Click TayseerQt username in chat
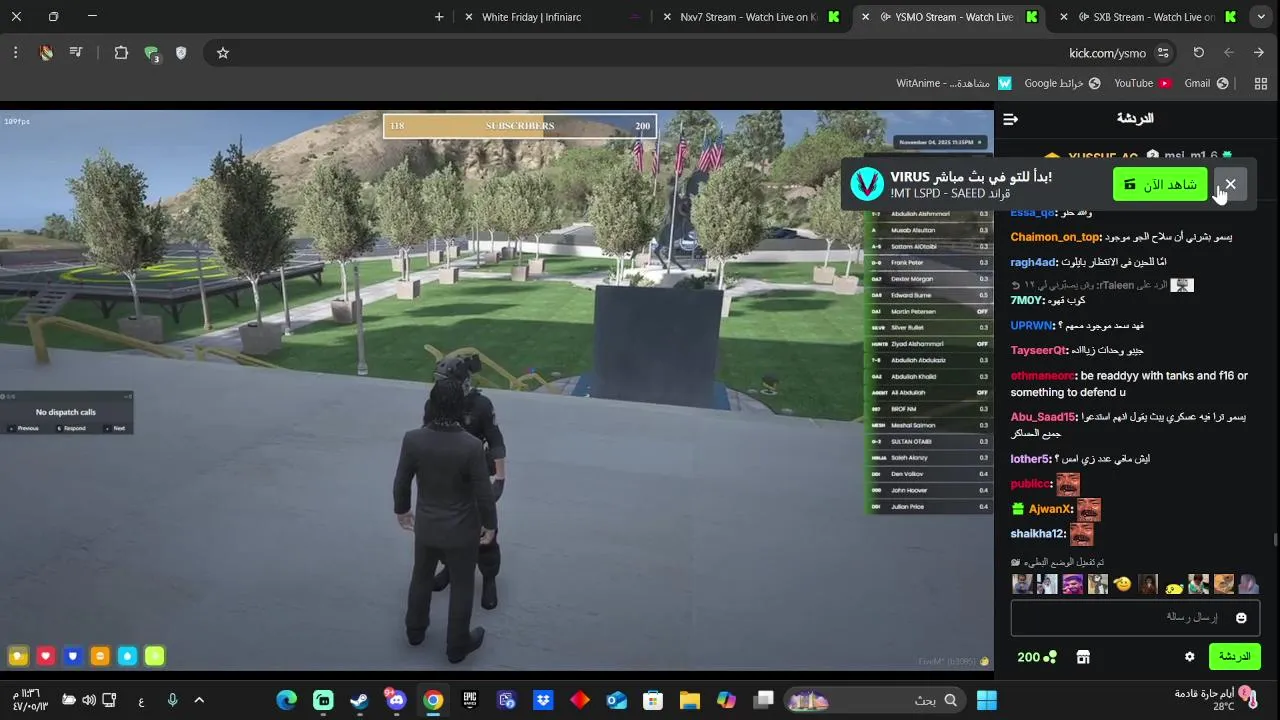This screenshot has height=720, width=1280. [1038, 350]
